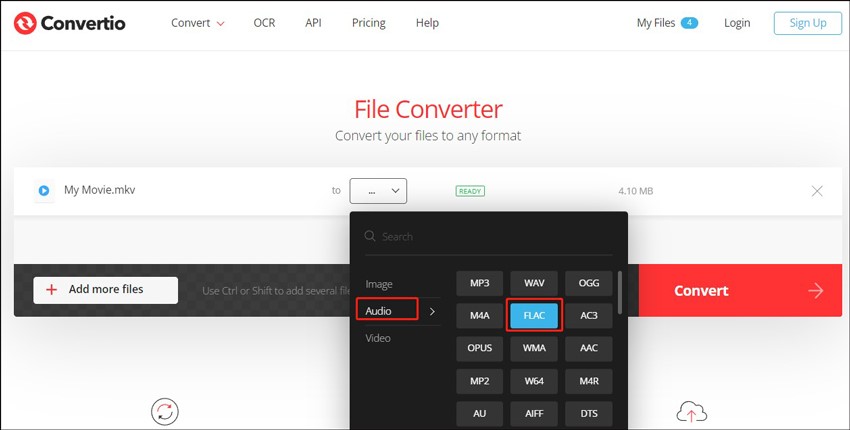
Task: Choose MP3 format
Action: (479, 283)
